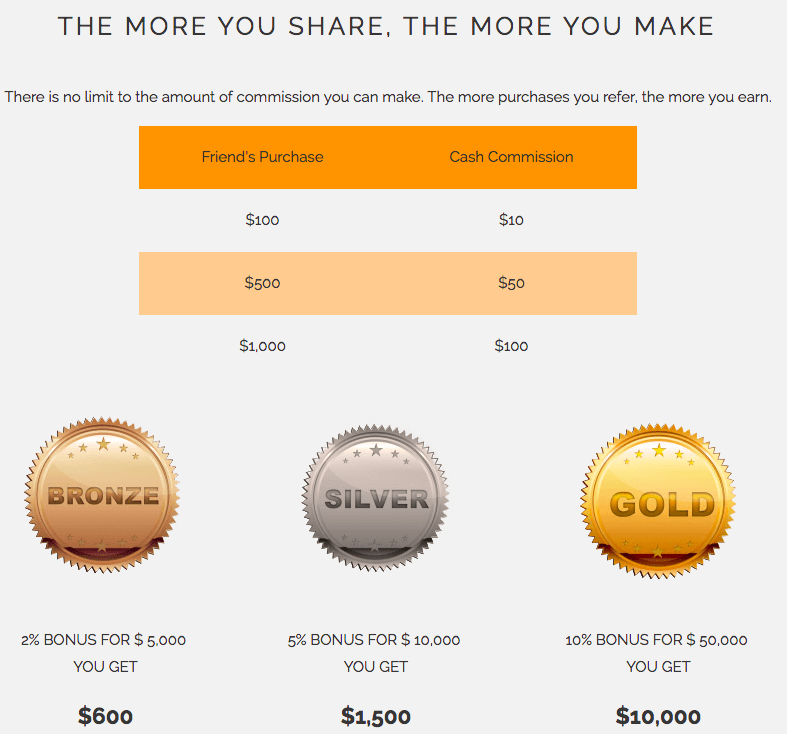Click the Gold medal badge
The image size is (787, 734).
[x=658, y=501]
